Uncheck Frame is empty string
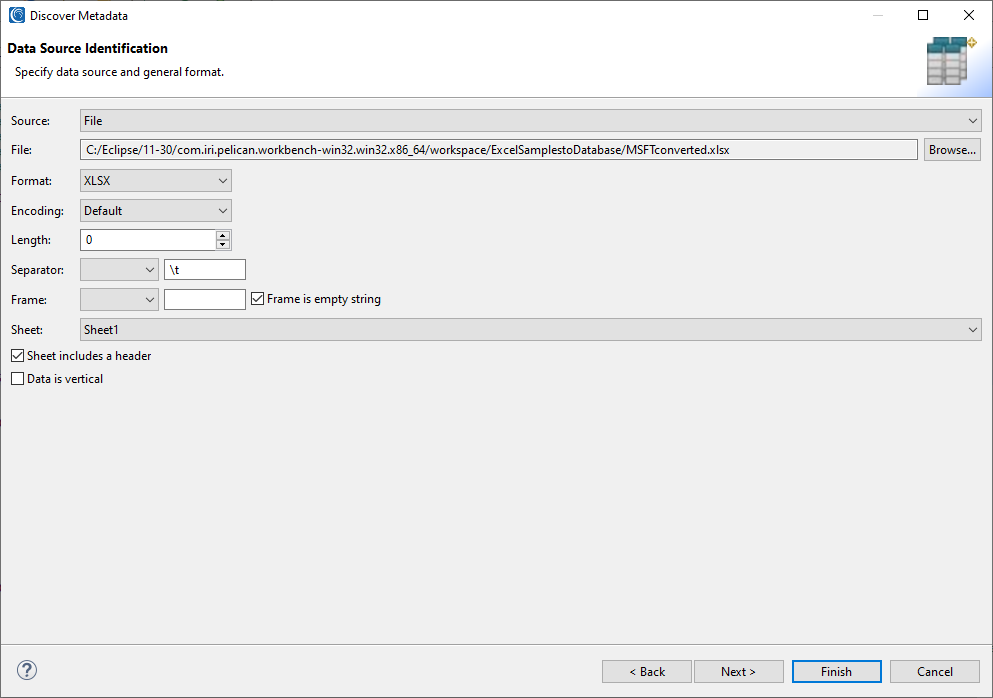The width and height of the screenshot is (993, 698). point(258,298)
